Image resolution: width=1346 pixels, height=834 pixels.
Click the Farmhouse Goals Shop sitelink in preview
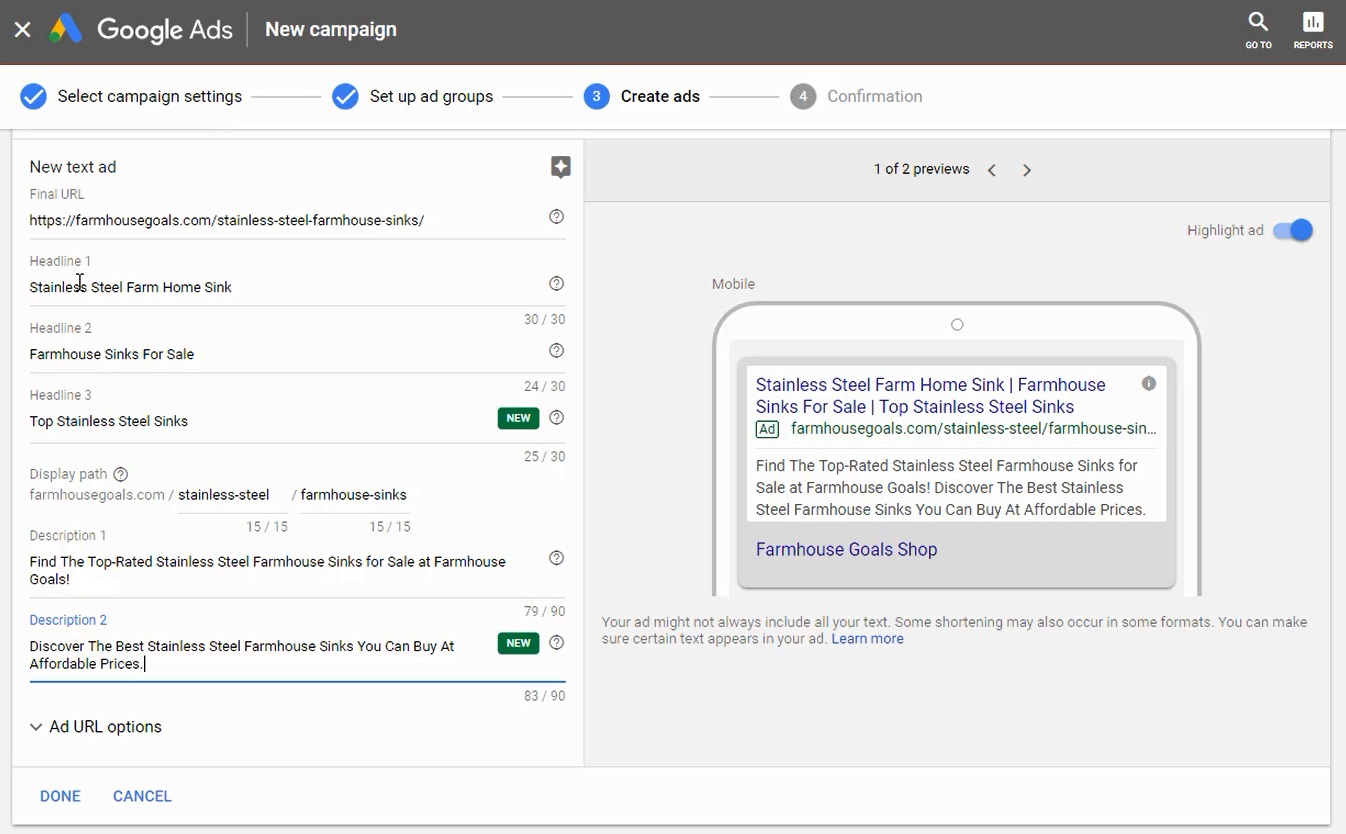click(x=846, y=549)
